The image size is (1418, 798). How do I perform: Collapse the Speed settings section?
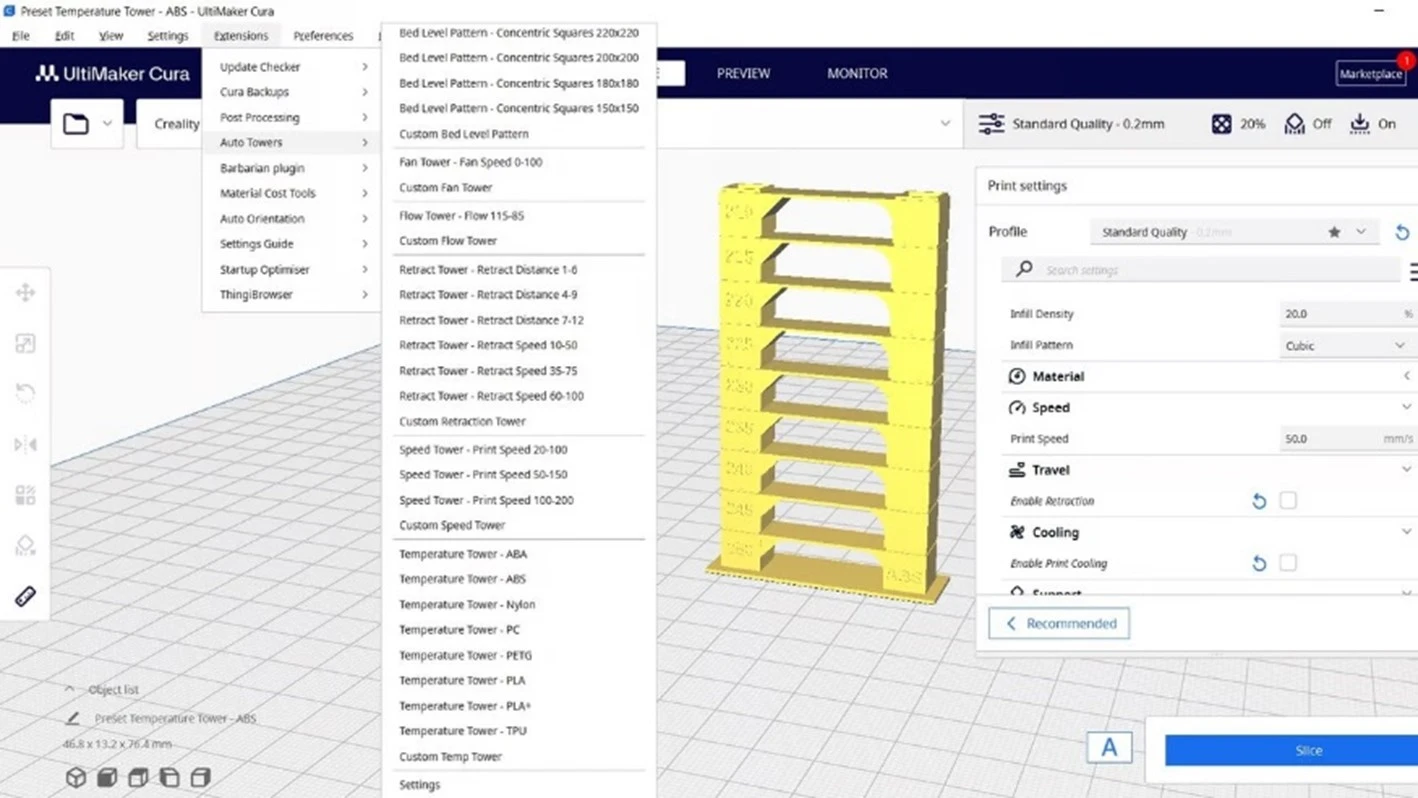click(x=1208, y=407)
